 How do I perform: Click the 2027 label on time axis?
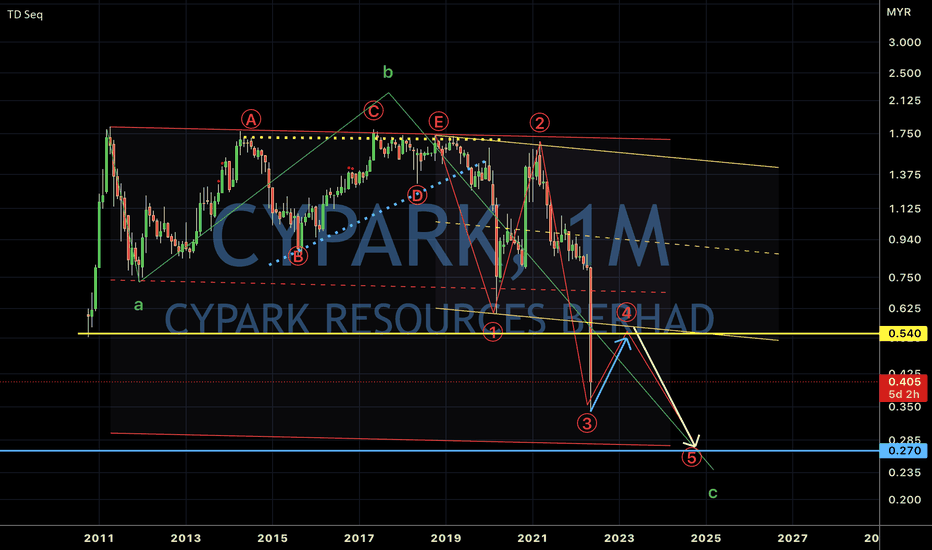pos(793,538)
